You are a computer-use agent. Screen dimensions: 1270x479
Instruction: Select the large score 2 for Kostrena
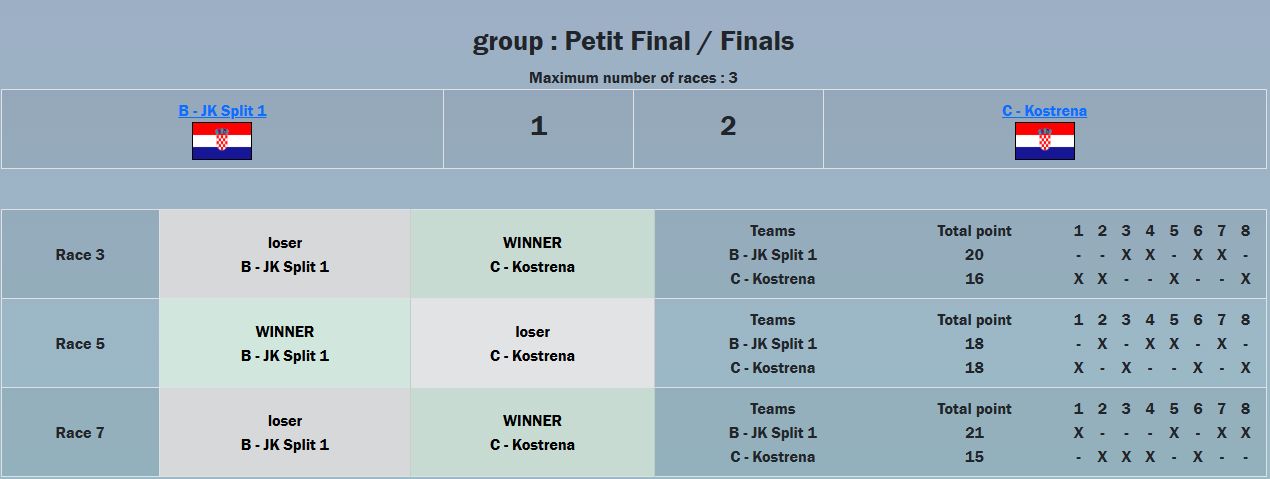(728, 126)
